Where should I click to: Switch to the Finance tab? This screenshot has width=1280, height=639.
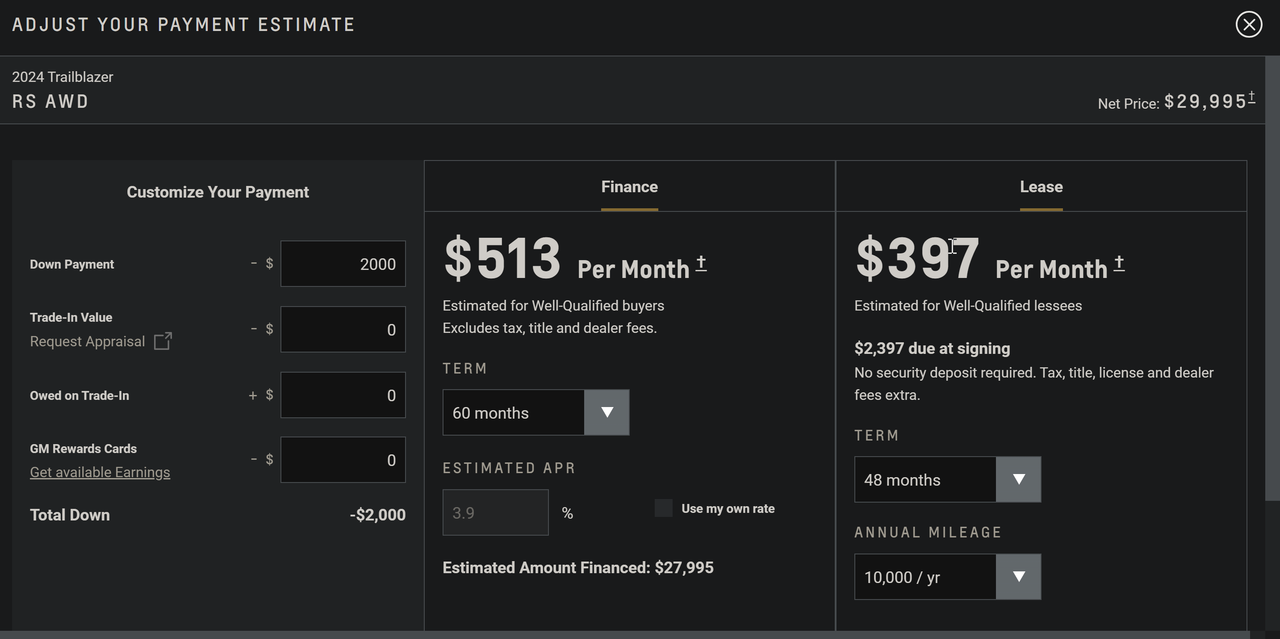click(630, 187)
